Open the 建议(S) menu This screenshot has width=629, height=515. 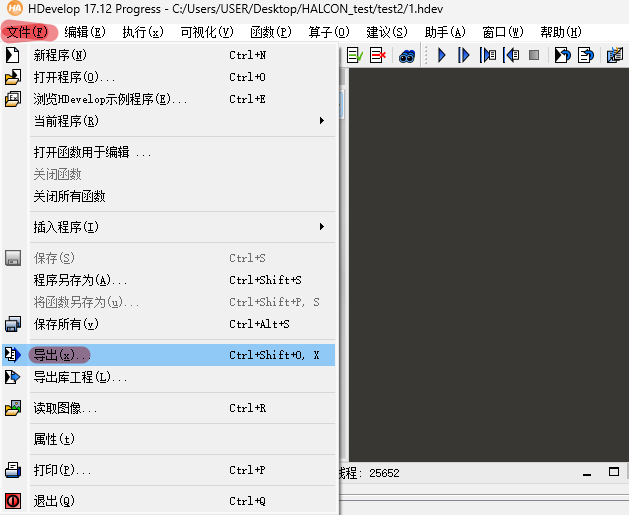pyautogui.click(x=387, y=32)
